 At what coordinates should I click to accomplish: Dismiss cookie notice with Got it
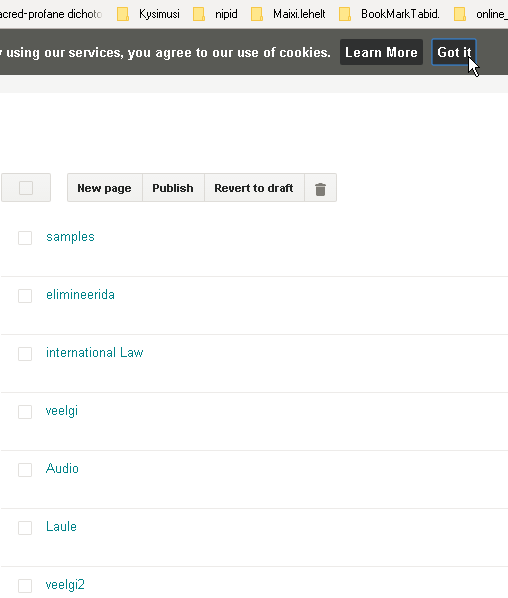[454, 52]
